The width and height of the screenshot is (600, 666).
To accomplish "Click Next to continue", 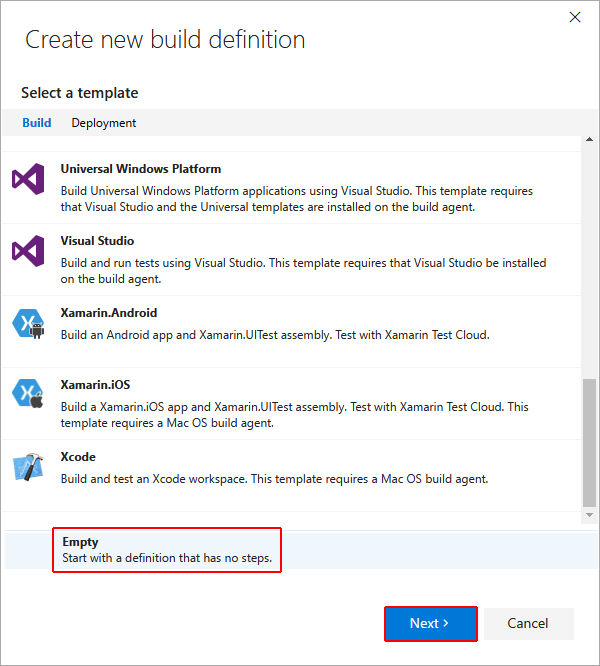I will click(430, 623).
